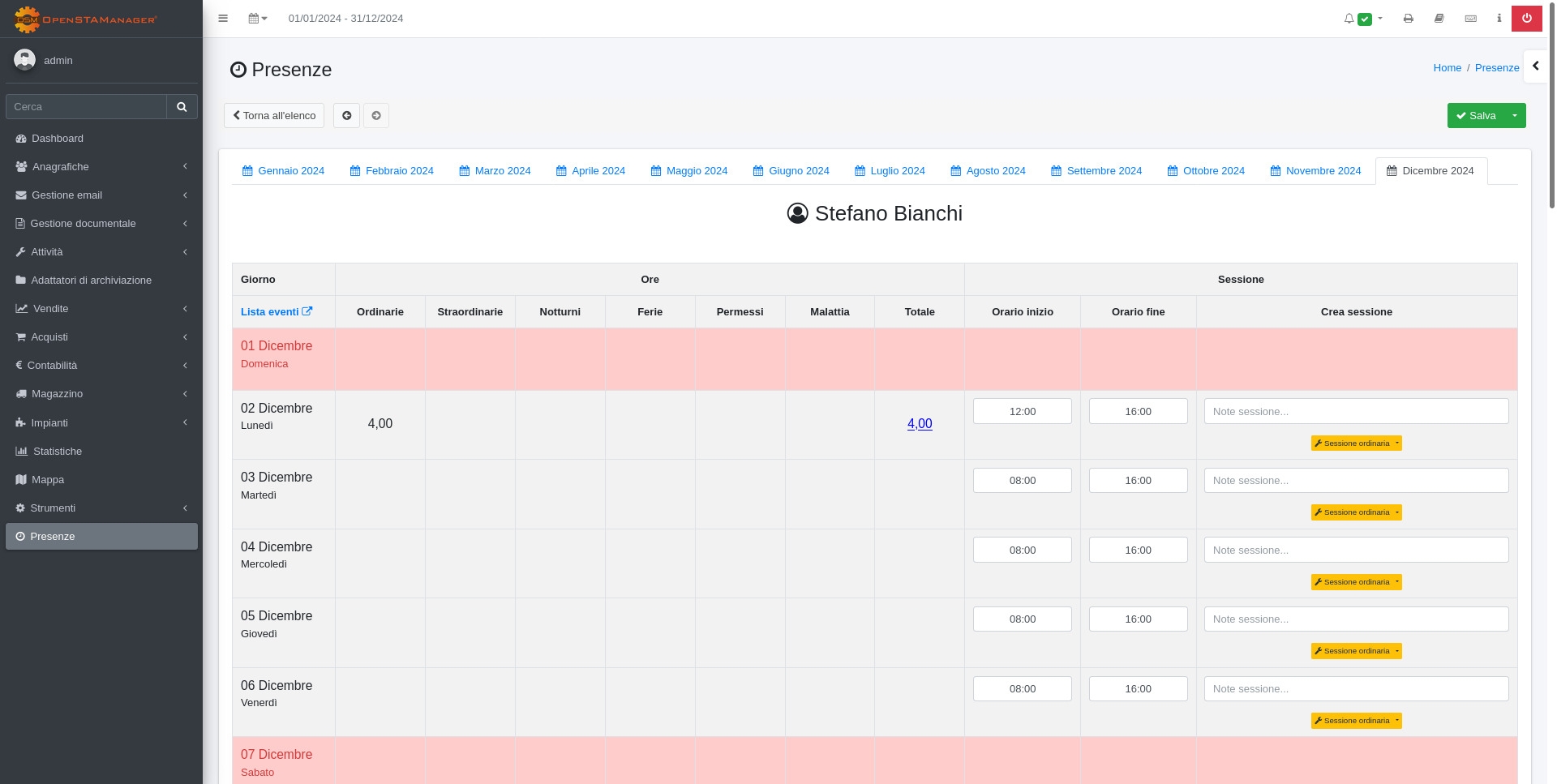Expand Vendite sidebar menu
Screen dimensions: 1557x784
[x=101, y=308]
